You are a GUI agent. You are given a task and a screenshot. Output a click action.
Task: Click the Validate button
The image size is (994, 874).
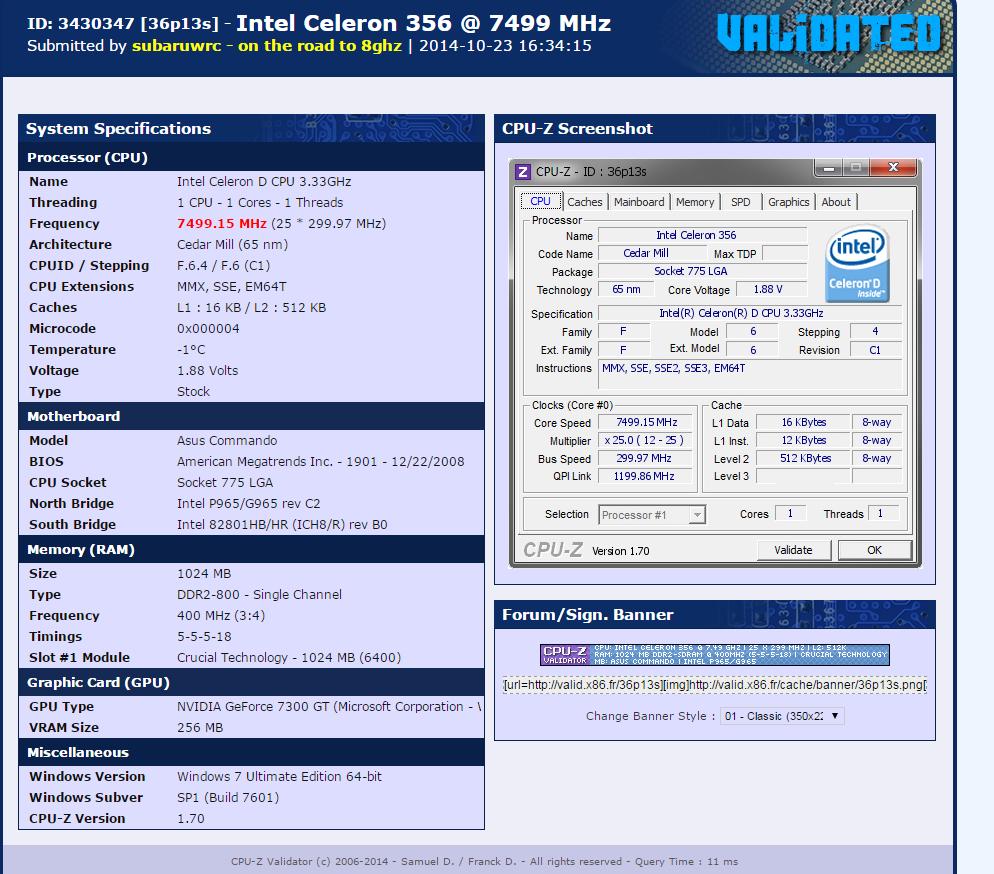(794, 550)
